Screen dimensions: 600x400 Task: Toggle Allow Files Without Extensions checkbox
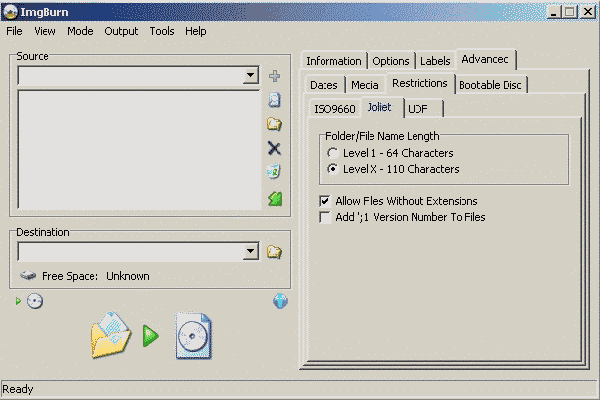[x=324, y=201]
